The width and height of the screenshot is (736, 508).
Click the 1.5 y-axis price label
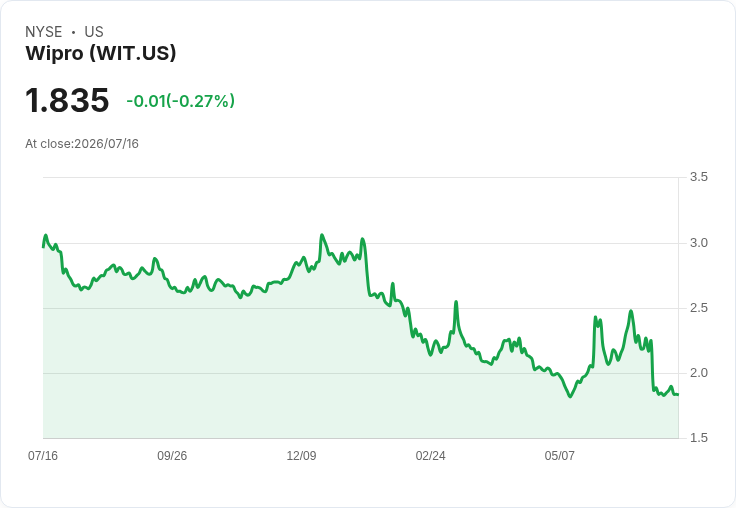click(698, 438)
